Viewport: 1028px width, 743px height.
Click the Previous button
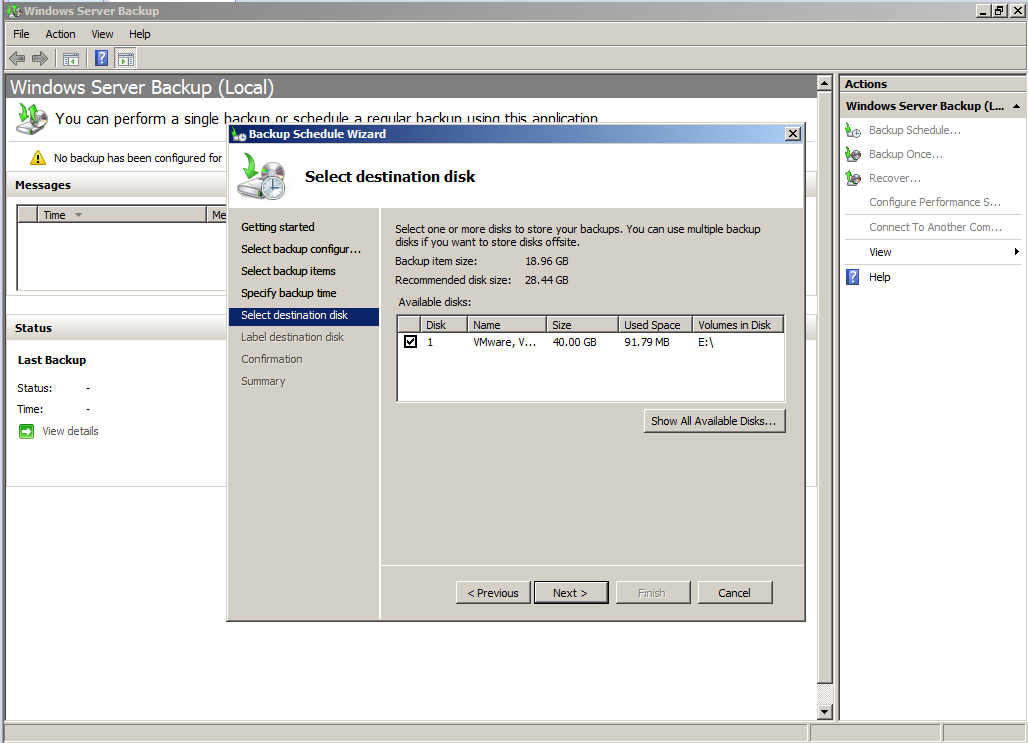(x=493, y=593)
